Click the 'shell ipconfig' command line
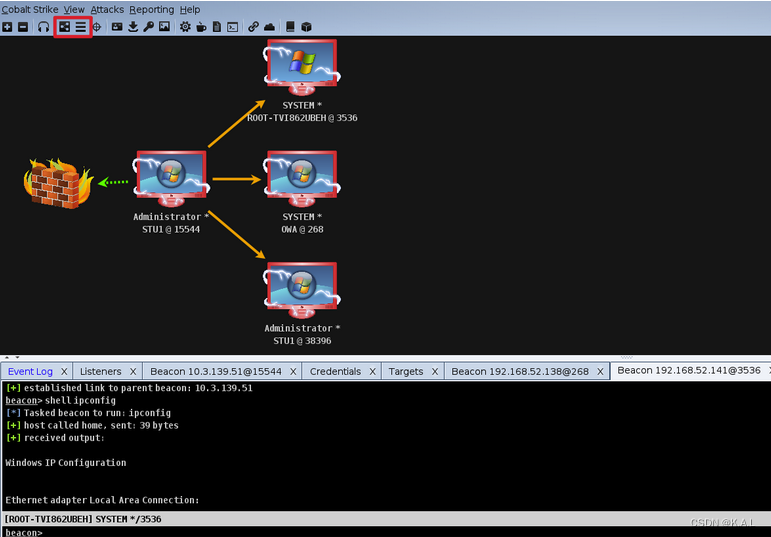The image size is (771, 537). [60, 400]
